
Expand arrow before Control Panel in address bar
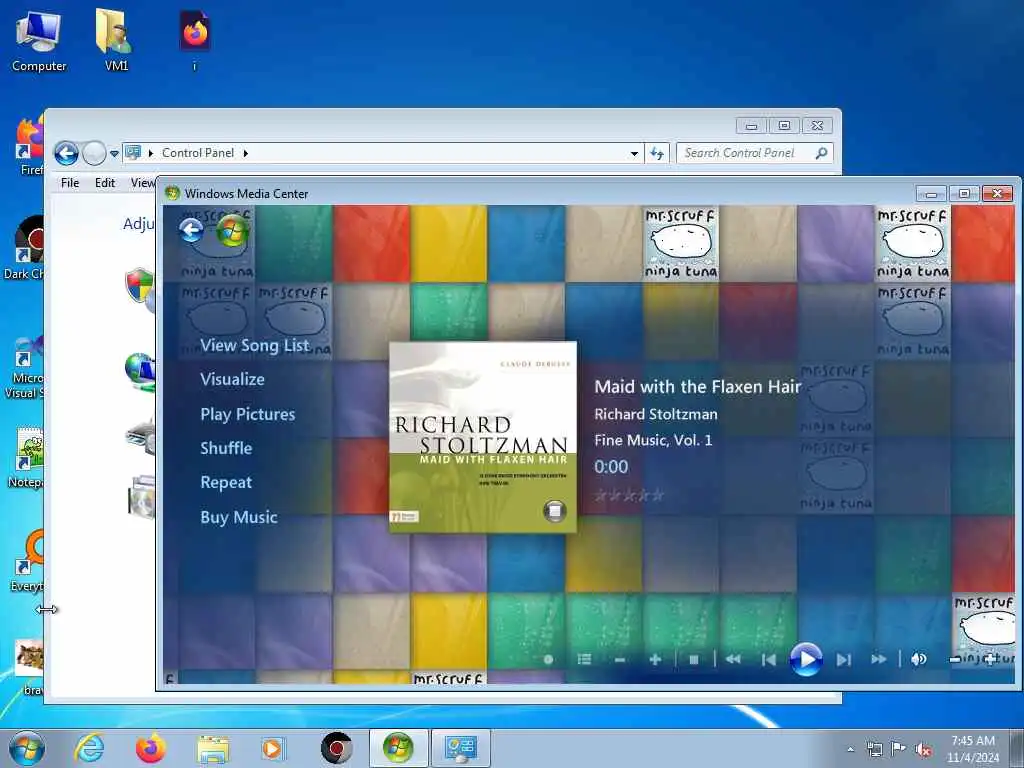[x=151, y=153]
